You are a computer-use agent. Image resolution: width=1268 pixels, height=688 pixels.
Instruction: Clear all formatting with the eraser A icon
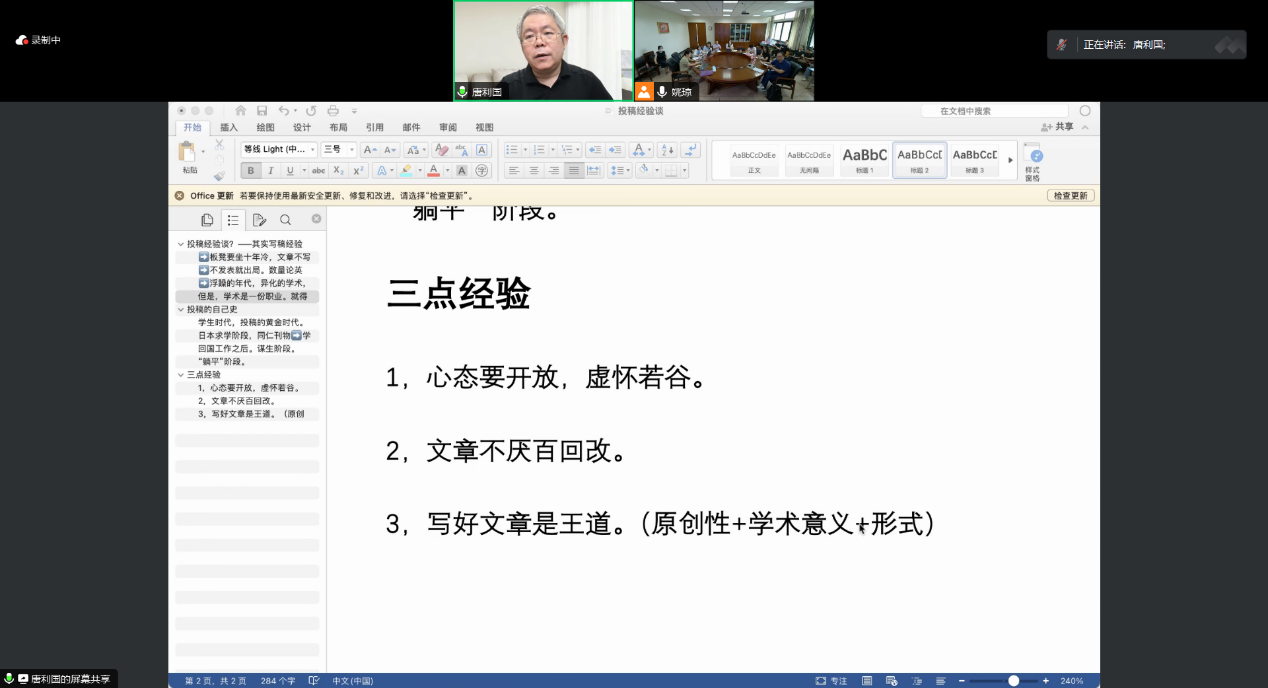pos(441,149)
